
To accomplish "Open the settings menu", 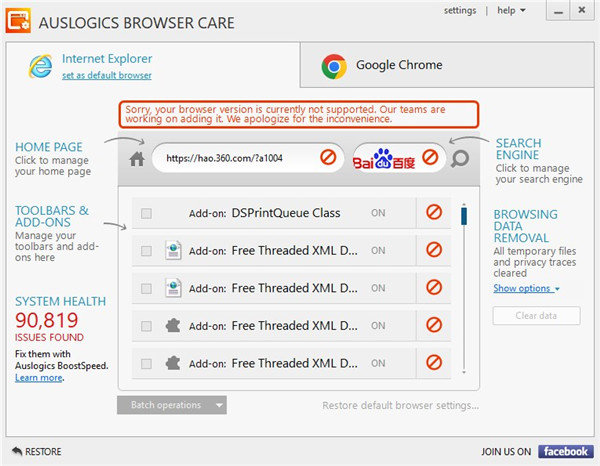I will [x=460, y=10].
